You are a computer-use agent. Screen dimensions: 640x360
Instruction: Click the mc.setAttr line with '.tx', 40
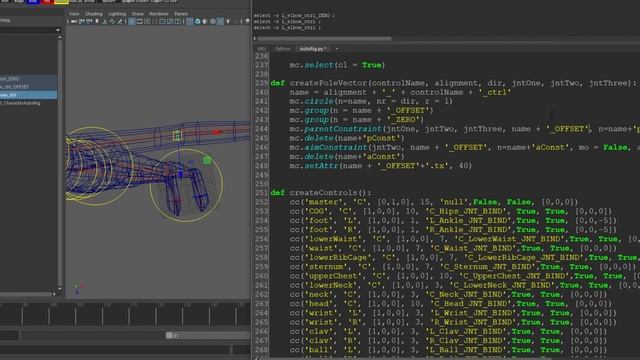[x=380, y=166]
